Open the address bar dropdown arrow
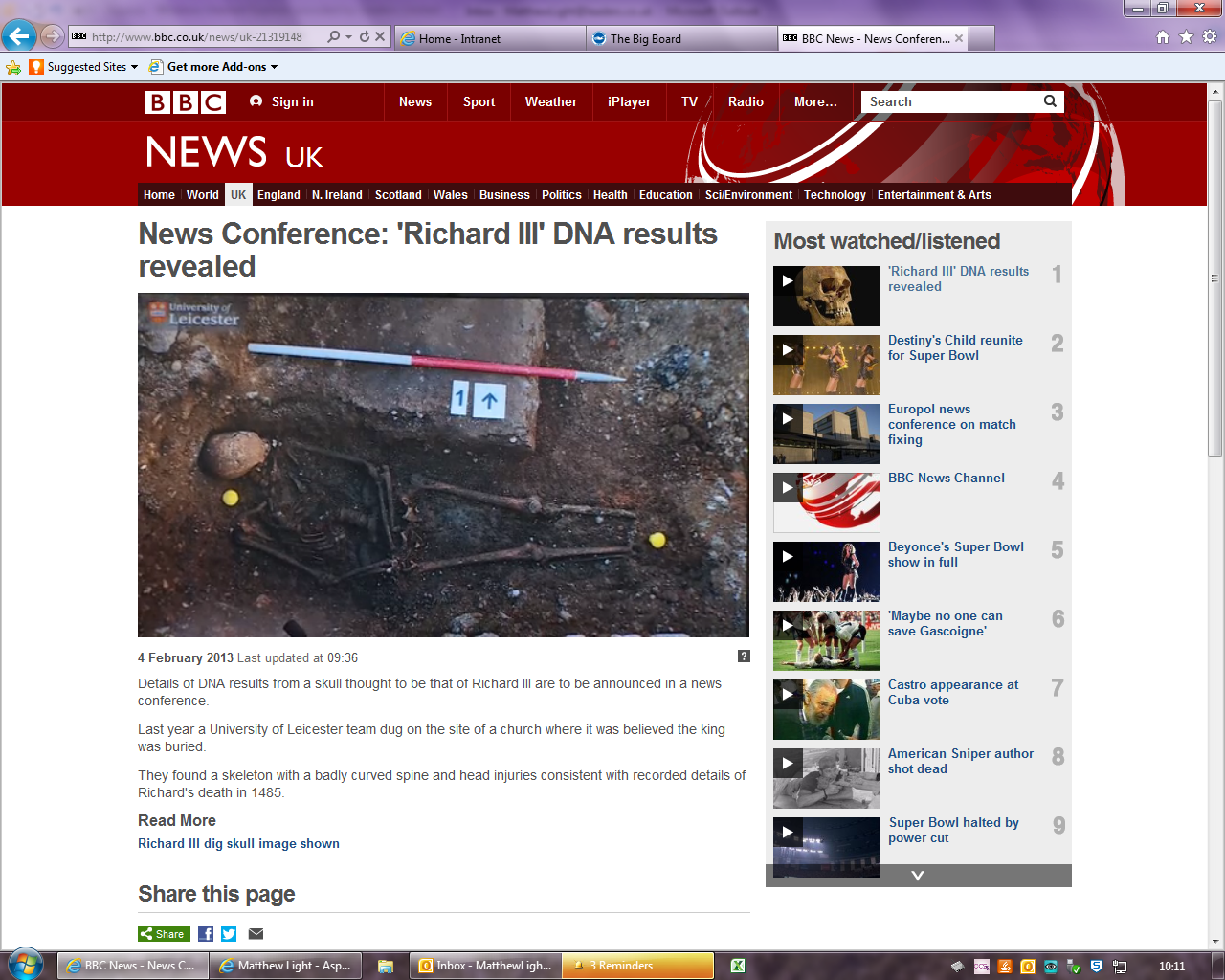Screen dimensions: 1225x980 point(349,36)
